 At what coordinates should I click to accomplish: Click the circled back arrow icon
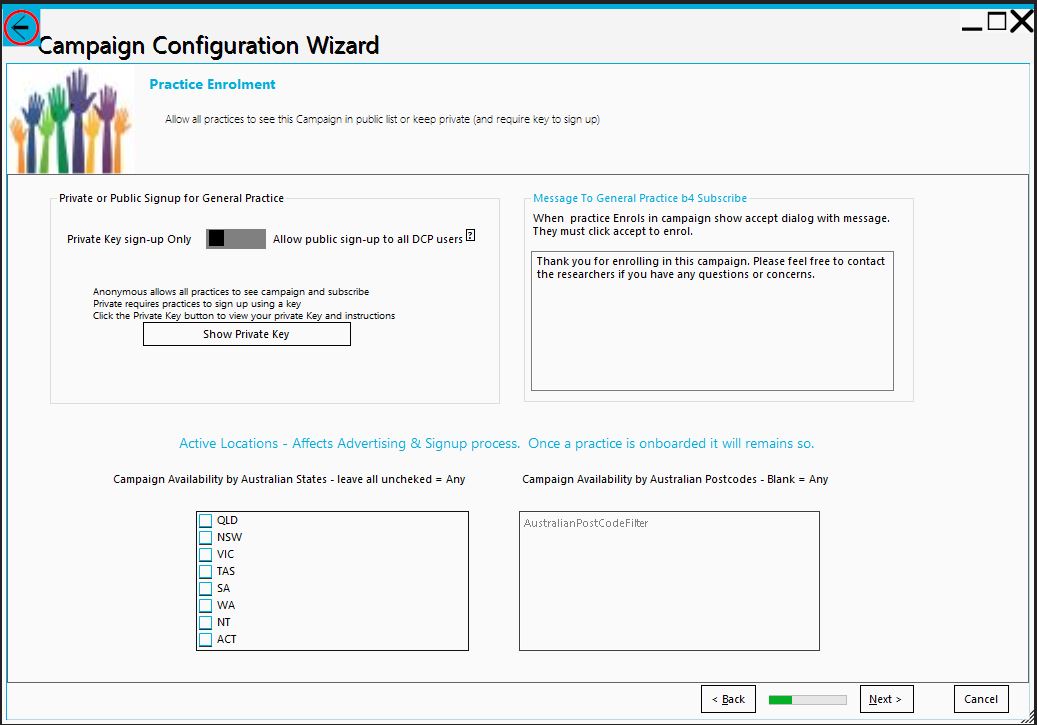tap(21, 27)
